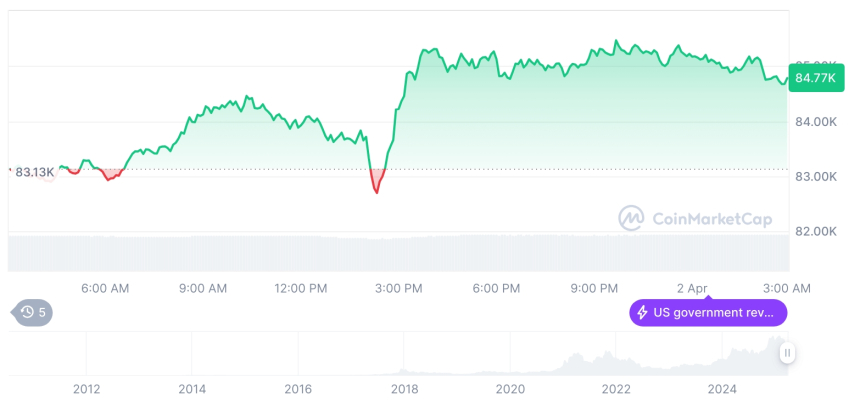Open the US government event tag
860x401 pixels.
point(708,313)
